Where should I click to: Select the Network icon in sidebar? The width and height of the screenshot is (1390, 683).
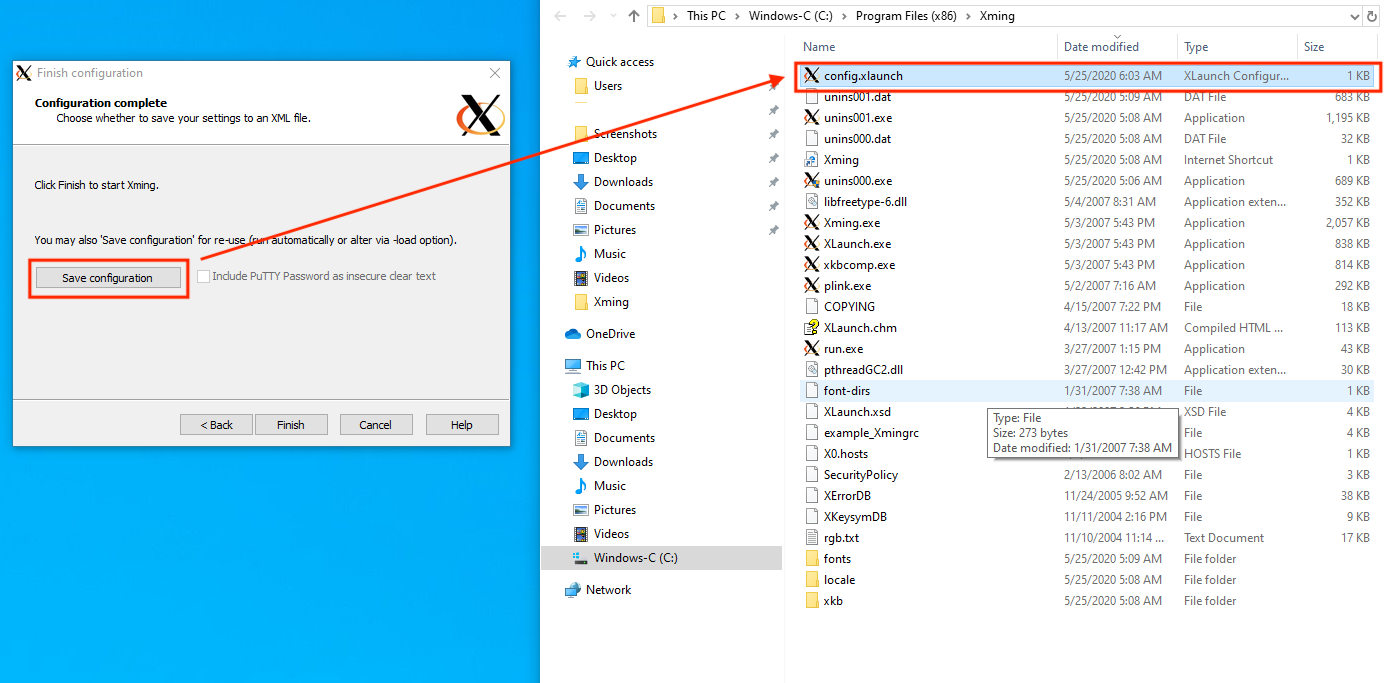click(x=573, y=590)
